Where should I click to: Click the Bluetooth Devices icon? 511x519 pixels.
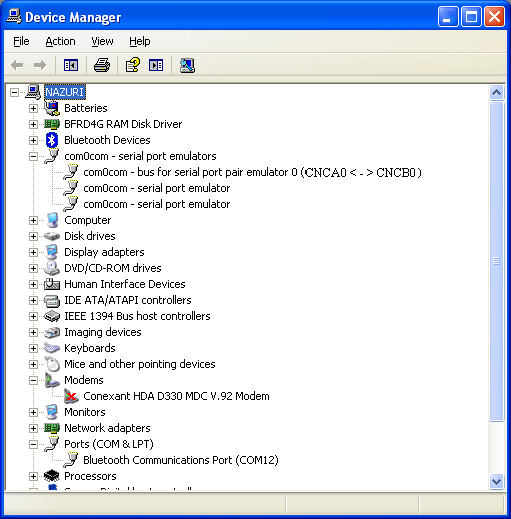point(52,140)
